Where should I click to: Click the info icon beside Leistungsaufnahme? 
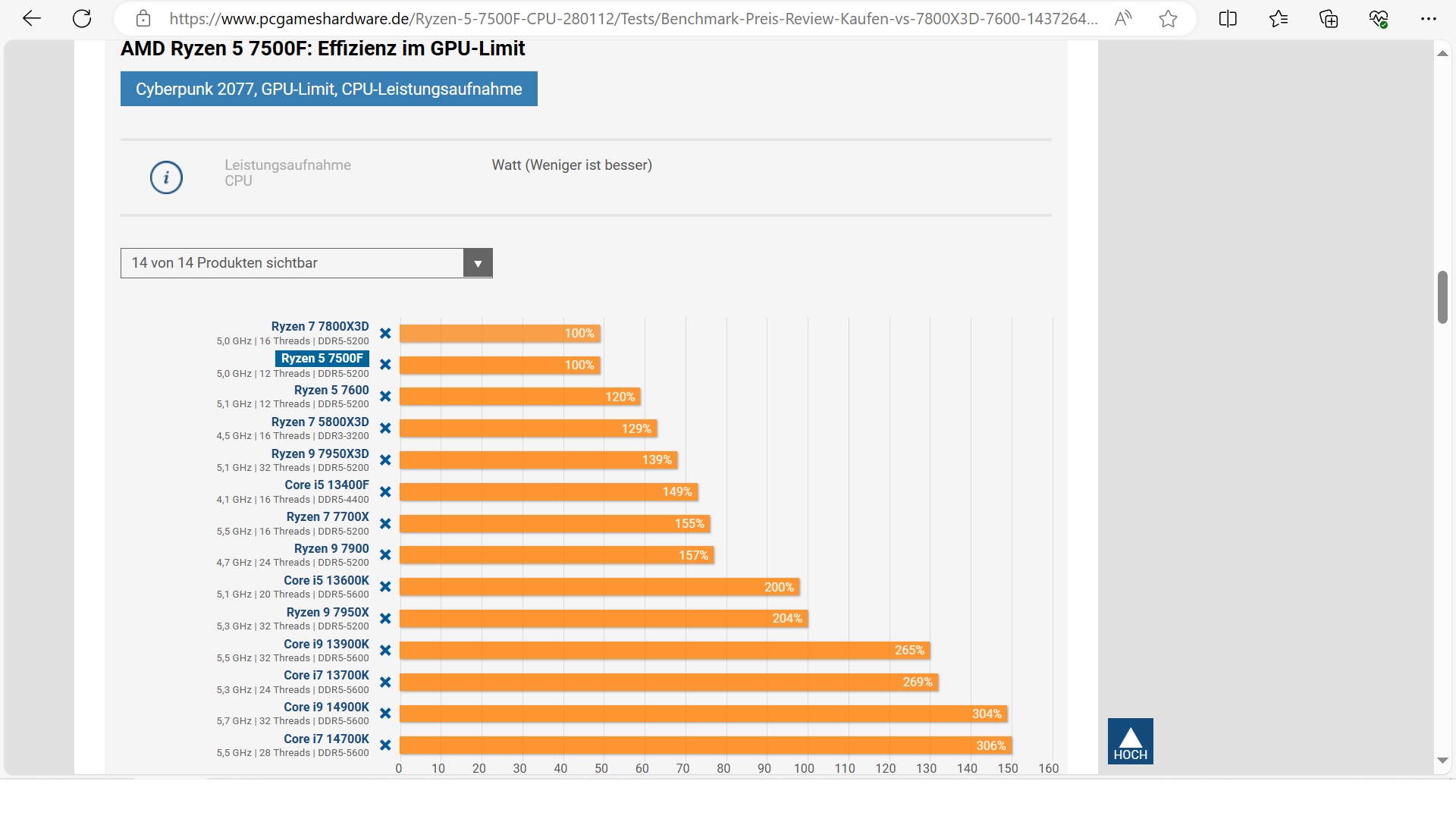[166, 177]
